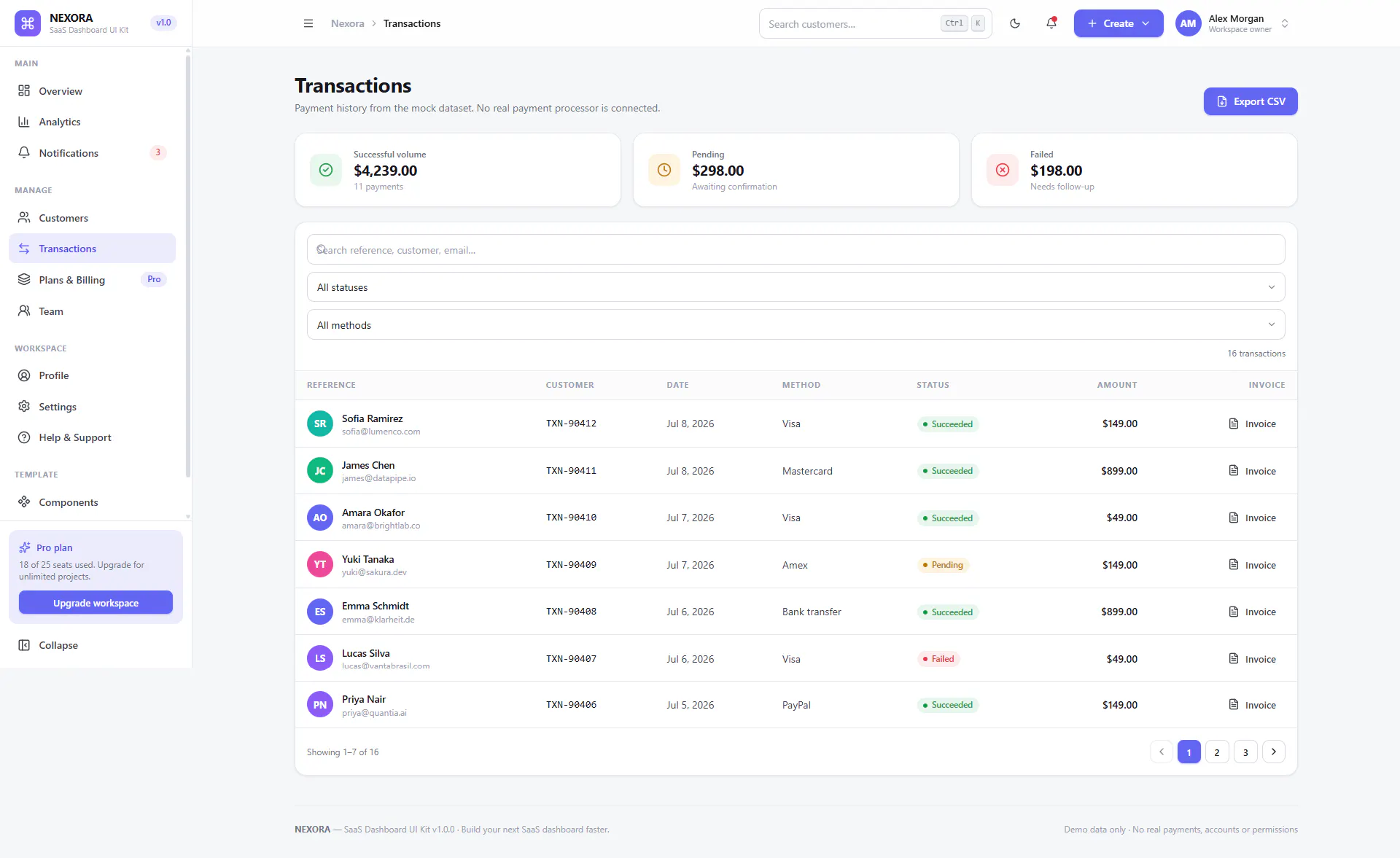Image resolution: width=1400 pixels, height=858 pixels.
Task: Open invoice for TXN-90407
Action: [1252, 659]
